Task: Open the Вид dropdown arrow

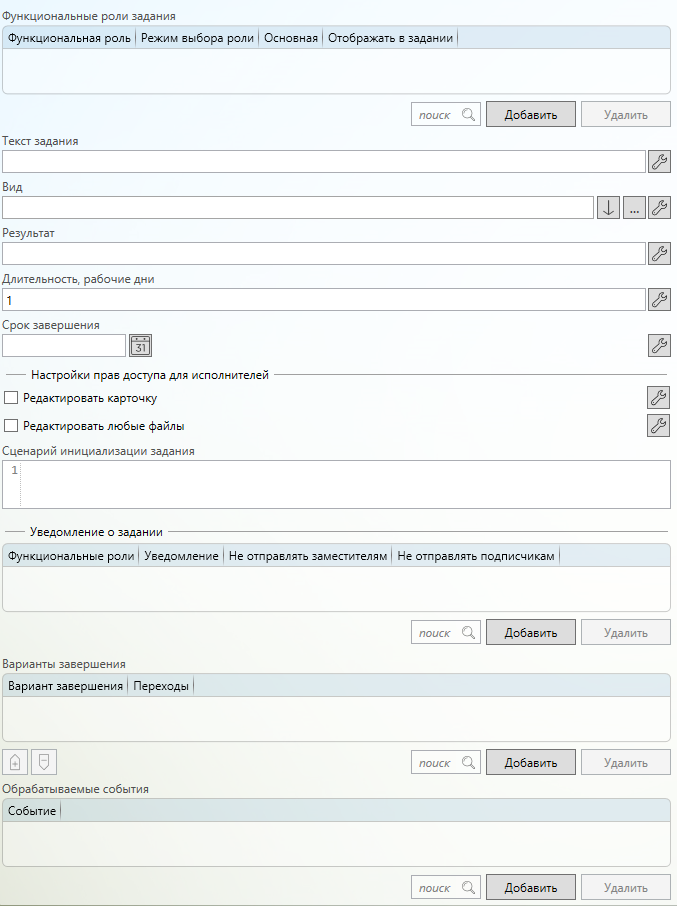Action: point(608,207)
